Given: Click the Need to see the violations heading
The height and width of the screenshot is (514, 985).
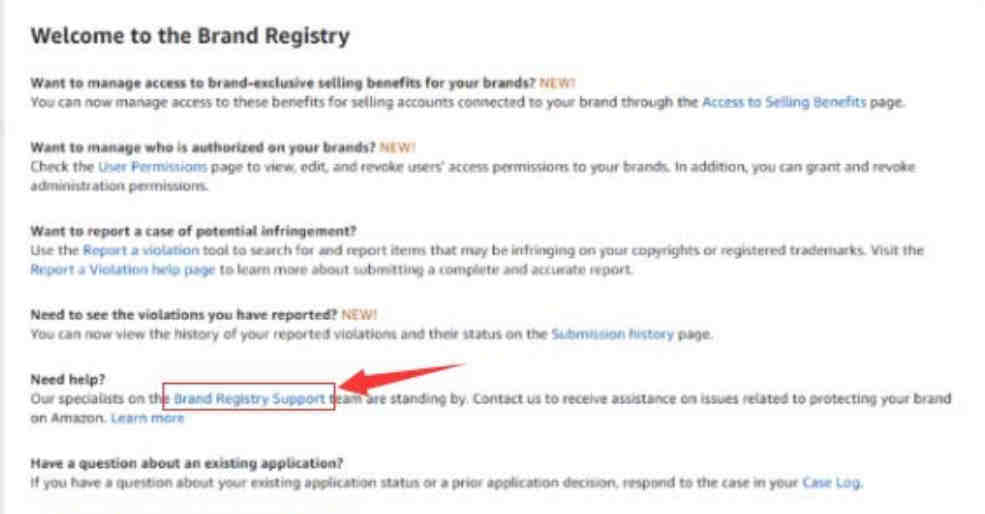Looking at the screenshot, I should [184, 315].
